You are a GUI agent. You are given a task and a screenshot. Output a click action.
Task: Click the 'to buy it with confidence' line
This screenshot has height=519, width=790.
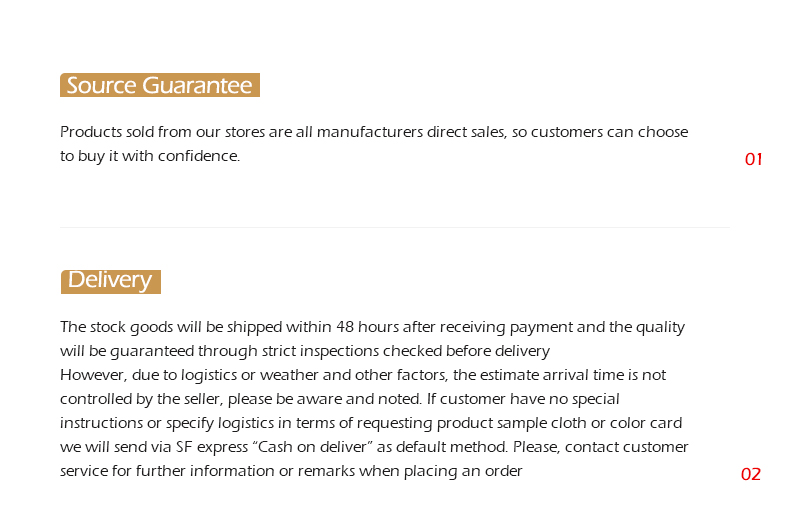pyautogui.click(x=150, y=156)
